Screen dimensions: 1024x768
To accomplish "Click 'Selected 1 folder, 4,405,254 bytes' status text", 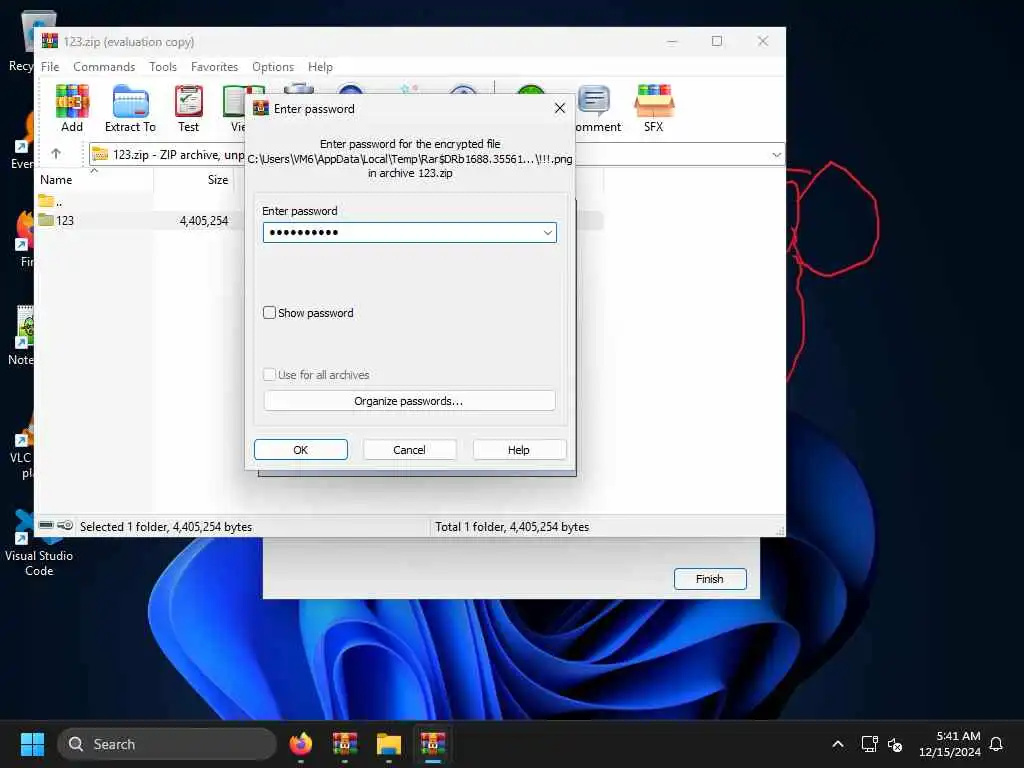I will tap(166, 527).
